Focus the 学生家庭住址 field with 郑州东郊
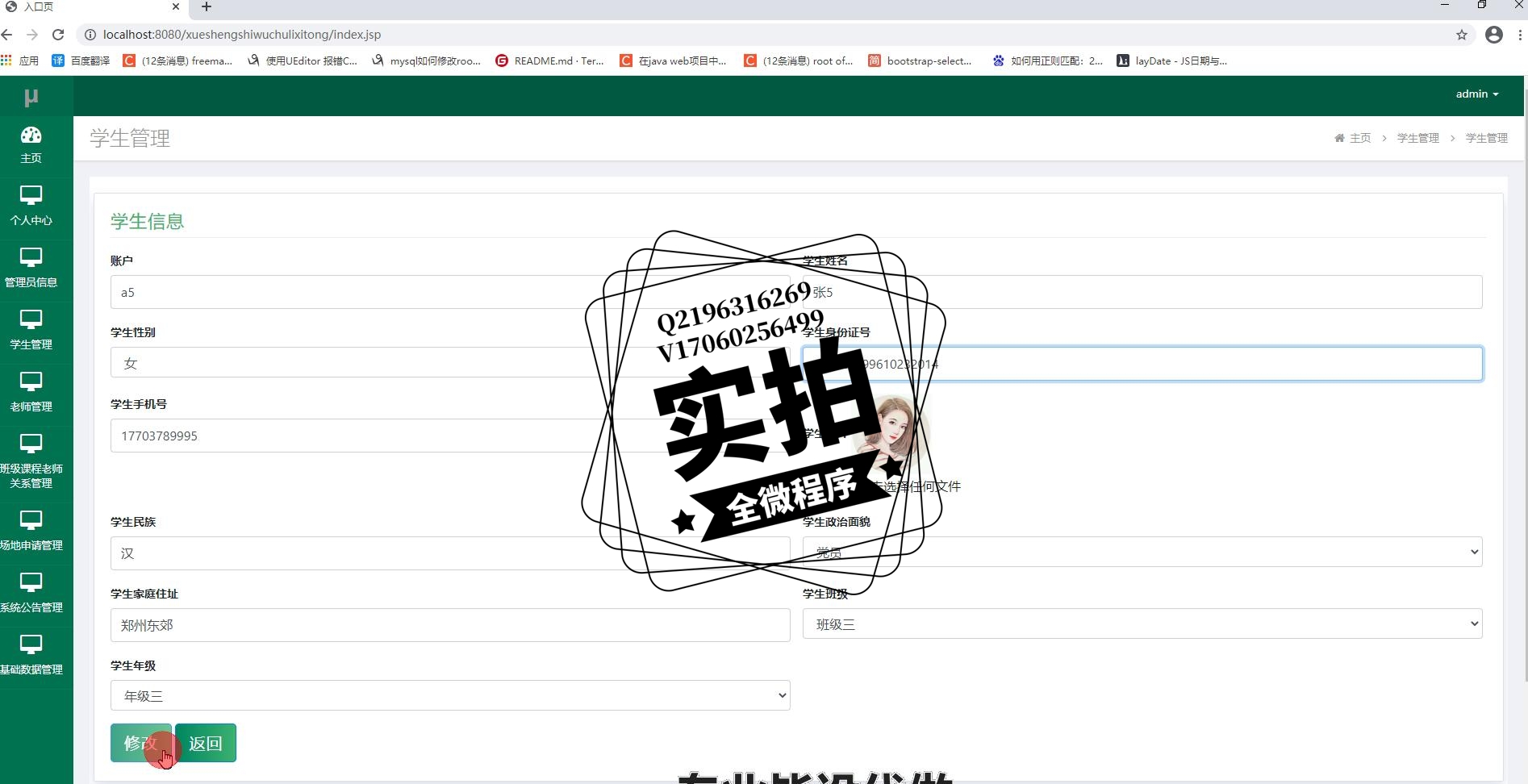The width and height of the screenshot is (1528, 784). pyautogui.click(x=450, y=625)
